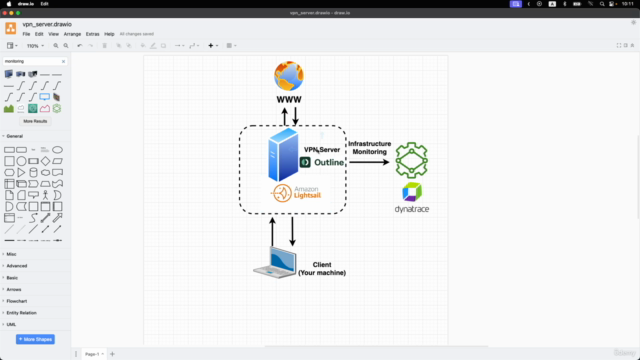
Task: Select the hexagon shape in General
Action: (x=9, y=172)
